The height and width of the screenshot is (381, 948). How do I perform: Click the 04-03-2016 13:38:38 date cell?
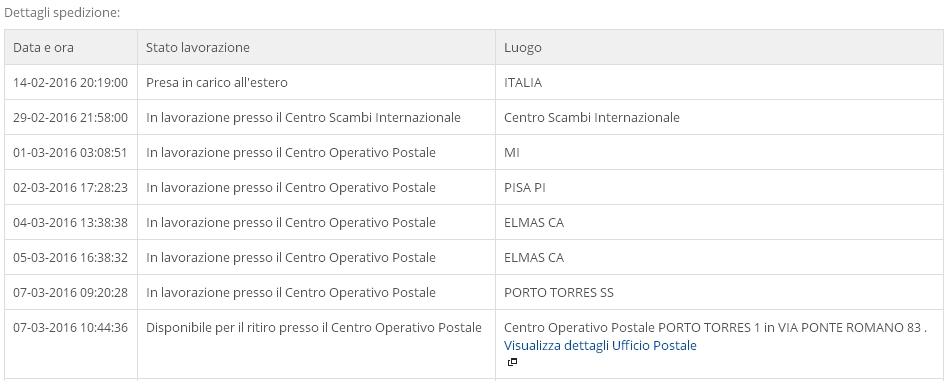click(x=70, y=223)
